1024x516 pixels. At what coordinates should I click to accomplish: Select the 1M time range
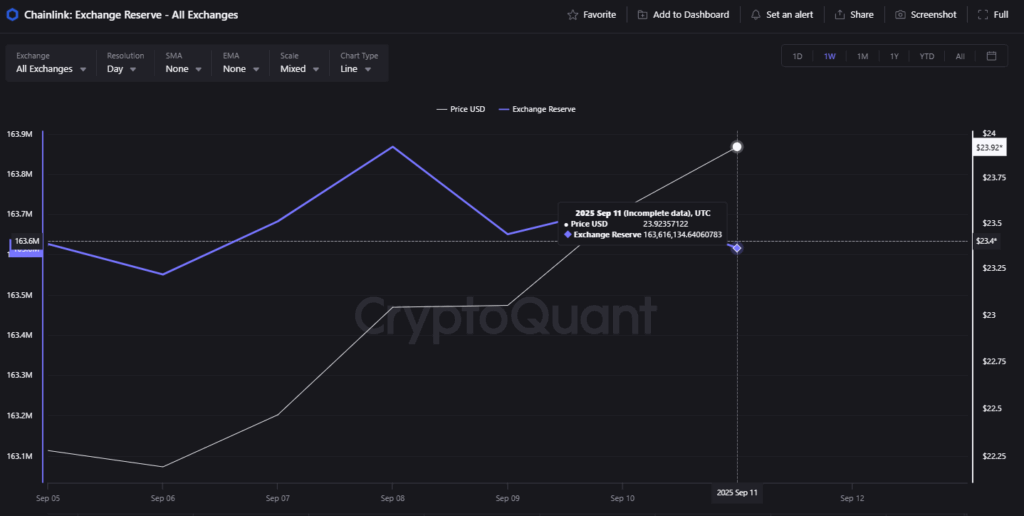click(x=862, y=56)
